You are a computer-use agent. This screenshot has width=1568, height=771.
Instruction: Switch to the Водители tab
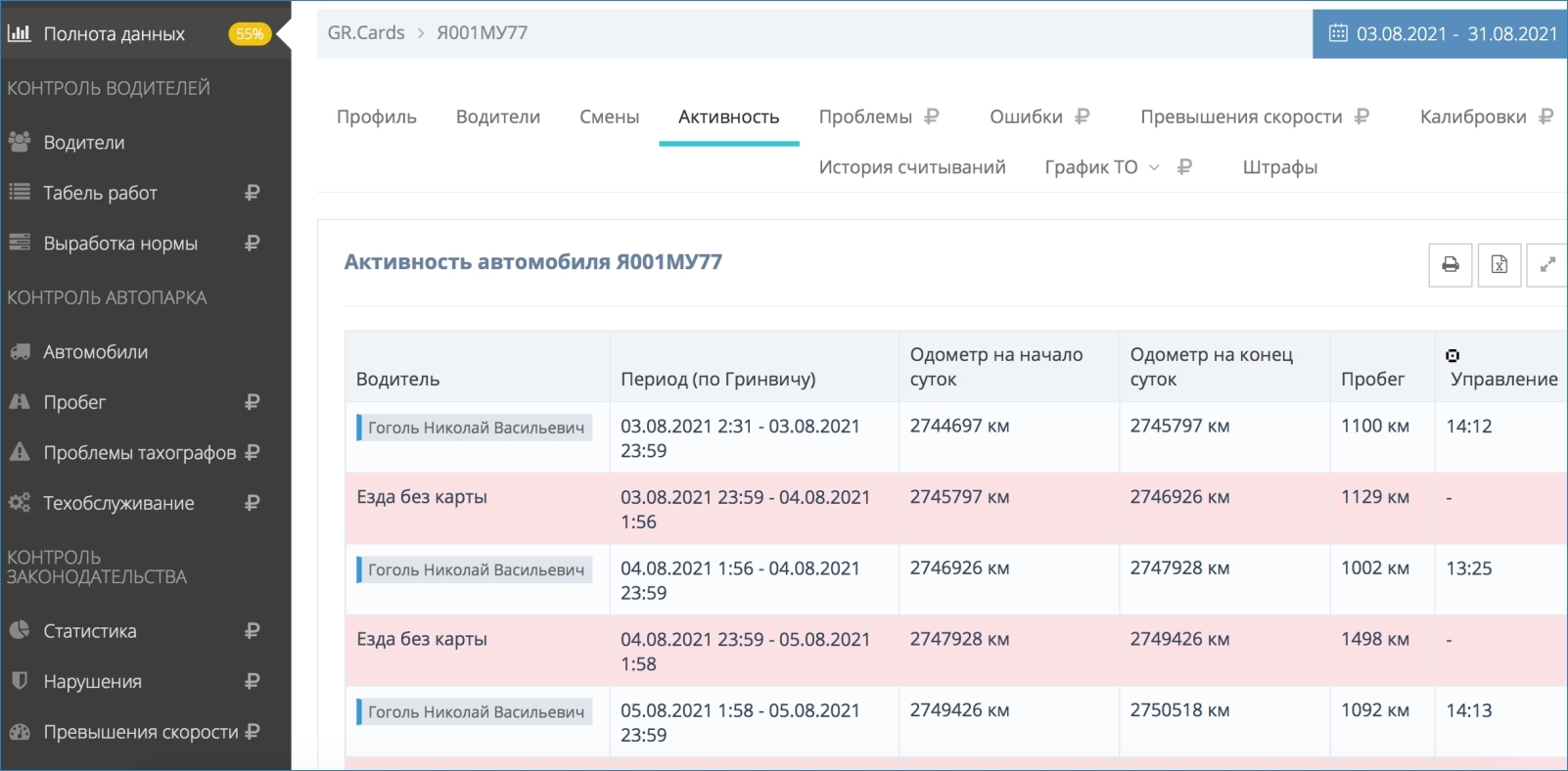(498, 116)
